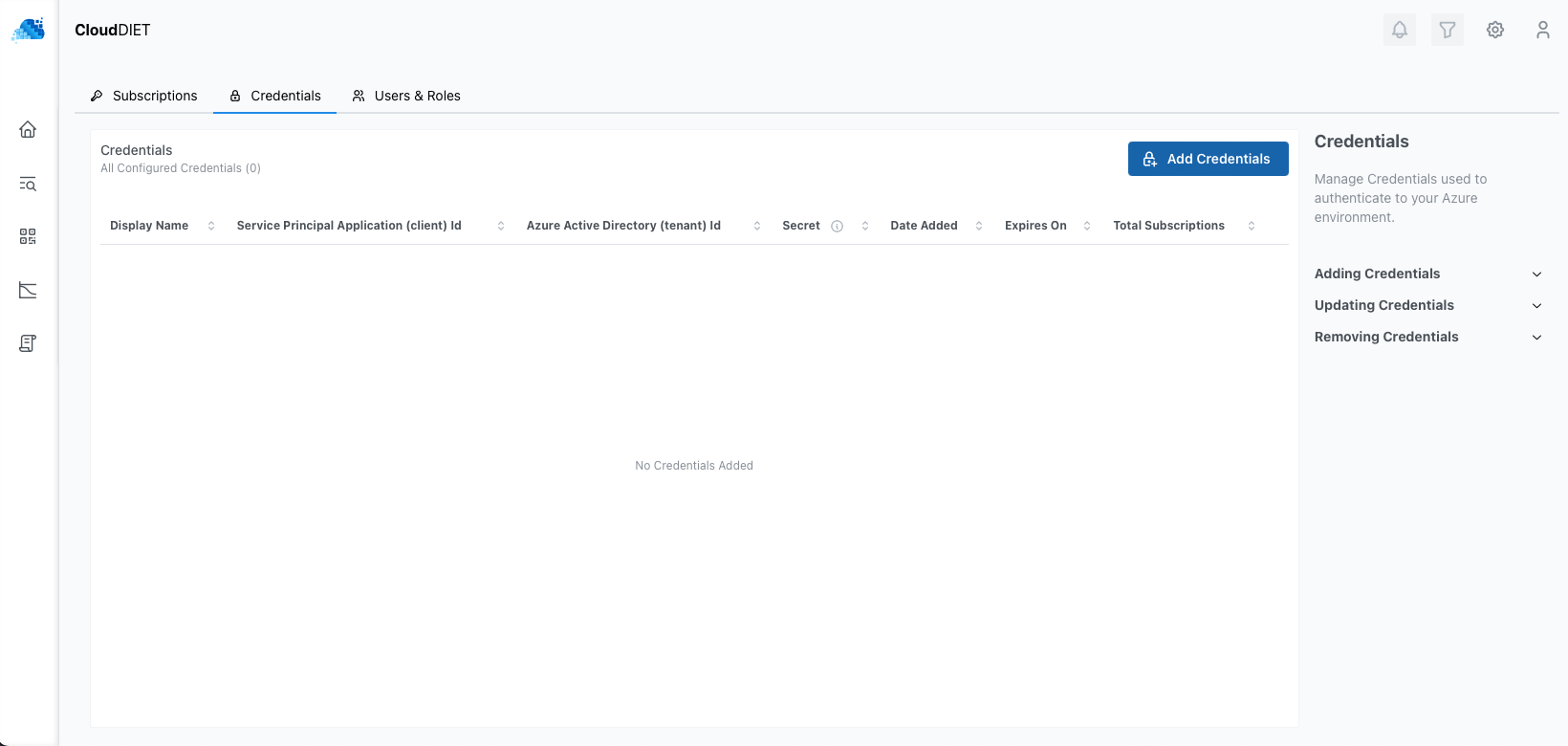Expand the Removing Credentials help section
Viewport: 1568px width, 746px height.
(1428, 337)
